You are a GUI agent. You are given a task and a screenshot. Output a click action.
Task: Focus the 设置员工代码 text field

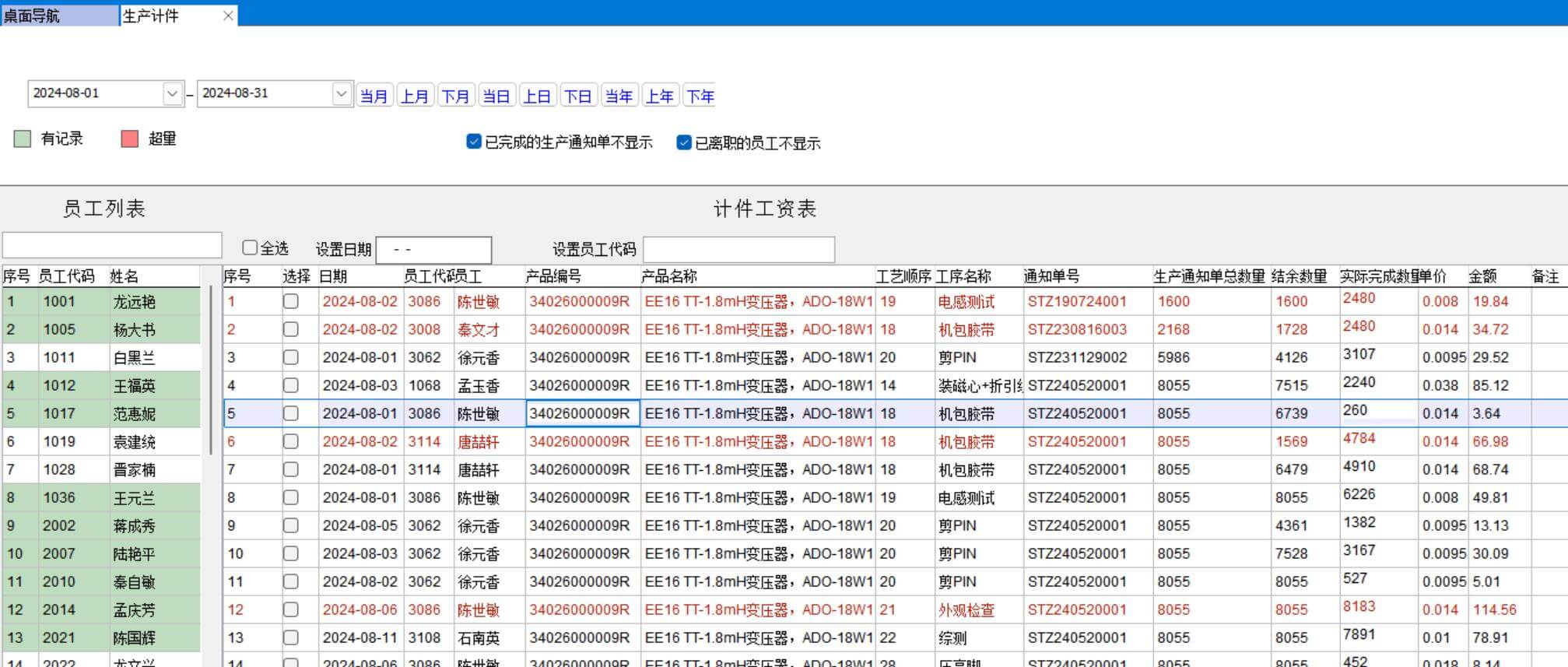(x=738, y=250)
